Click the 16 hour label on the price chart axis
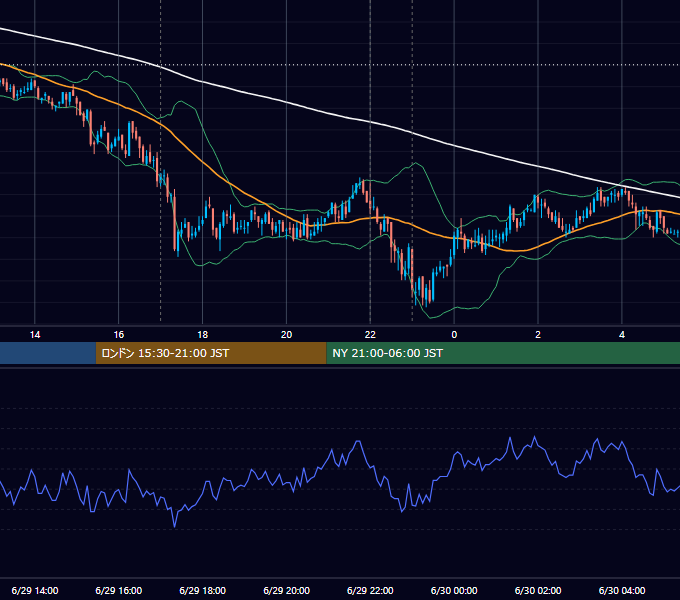This screenshot has width=680, height=600. tap(119, 335)
